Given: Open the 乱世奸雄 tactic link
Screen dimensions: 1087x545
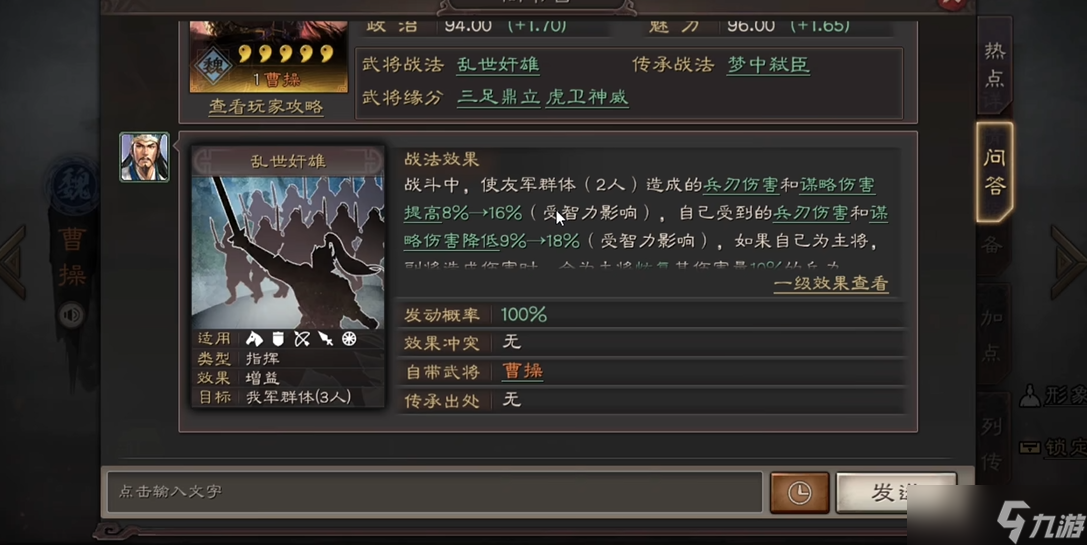Looking at the screenshot, I should point(498,65).
